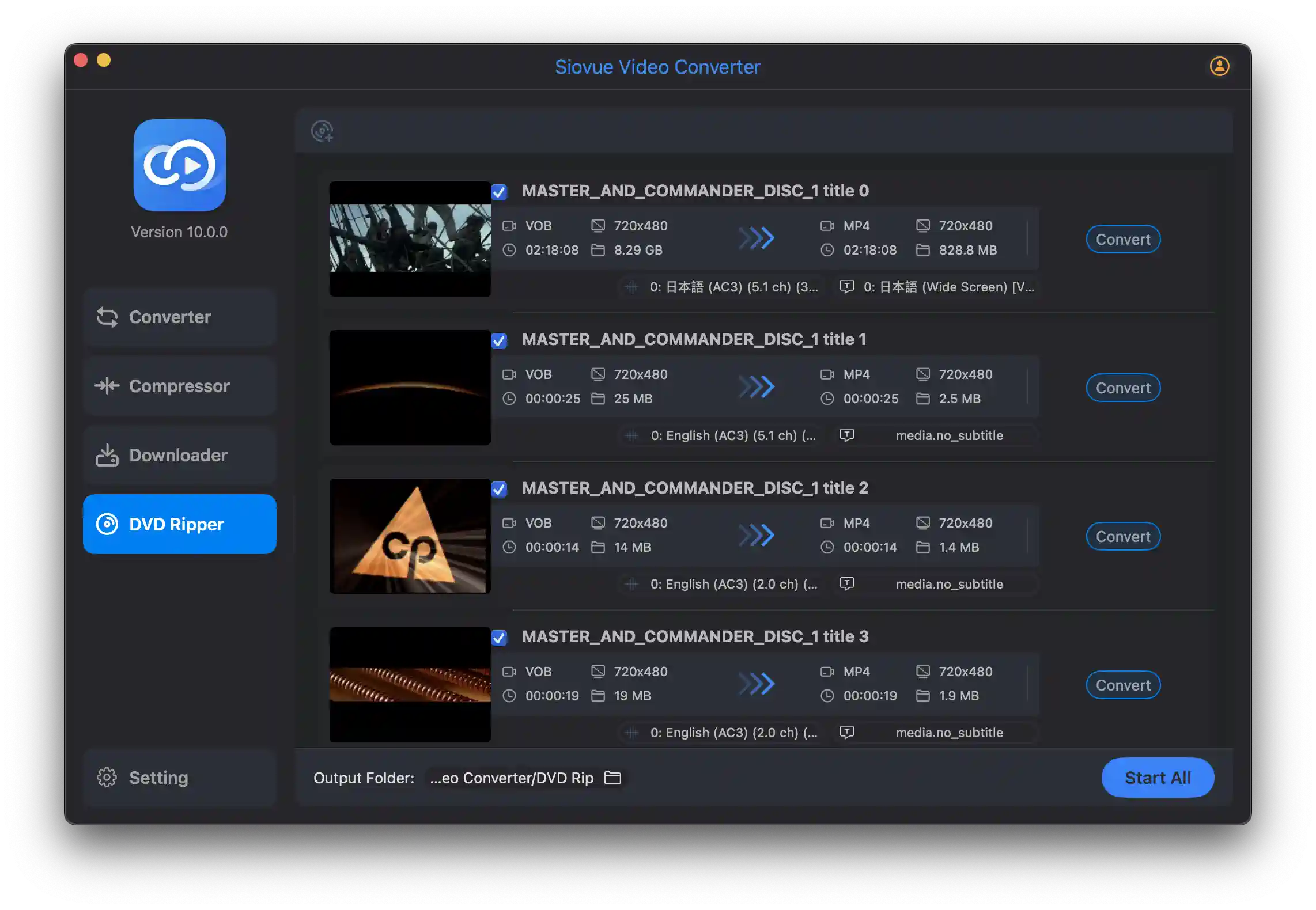This screenshot has width=1316, height=910.
Task: Click title 2 subtitle icon
Action: tap(846, 583)
